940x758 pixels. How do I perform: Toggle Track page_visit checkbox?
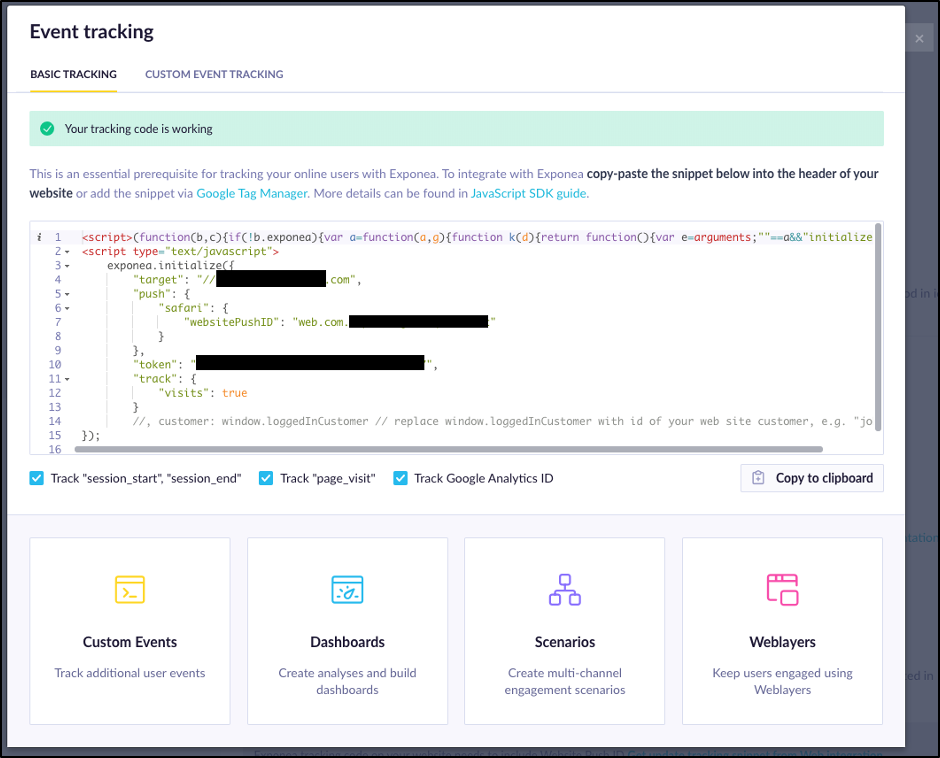tap(266, 478)
